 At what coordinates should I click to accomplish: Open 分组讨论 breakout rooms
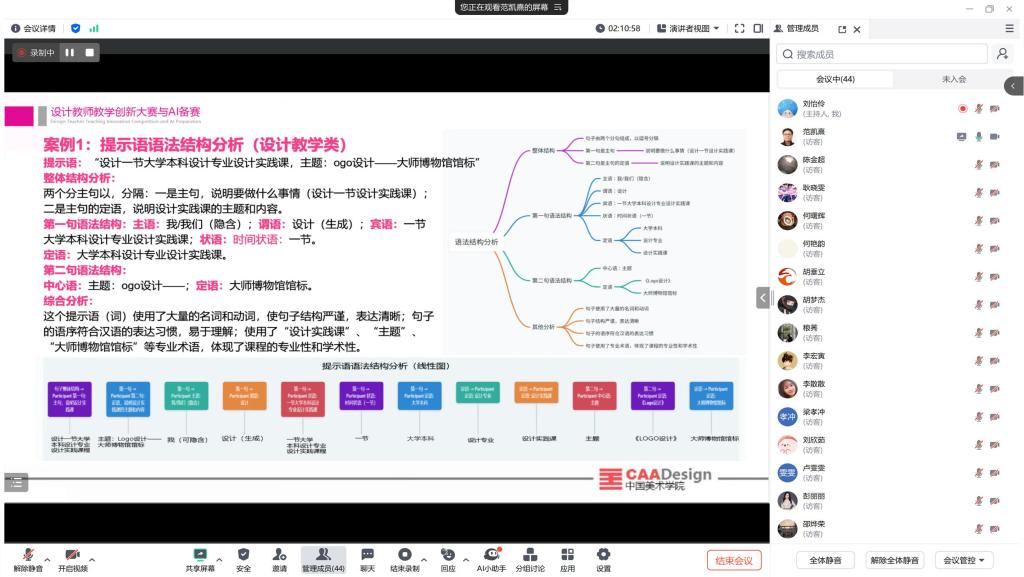click(x=531, y=554)
